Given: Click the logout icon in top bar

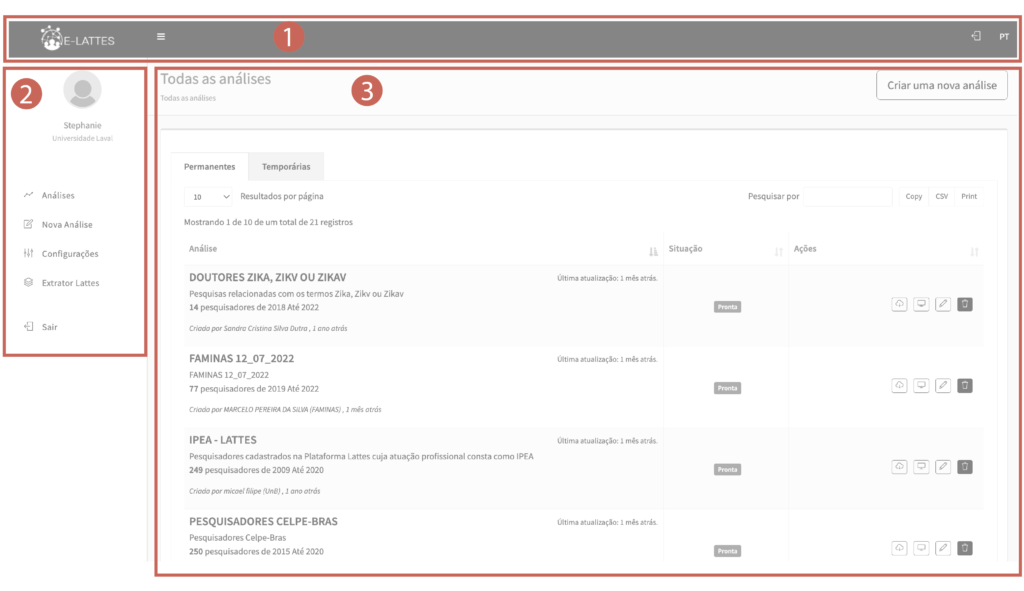Looking at the screenshot, I should 975,37.
